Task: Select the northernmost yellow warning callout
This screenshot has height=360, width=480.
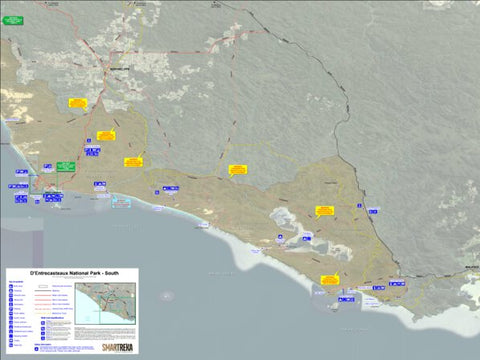Action: [x=78, y=103]
